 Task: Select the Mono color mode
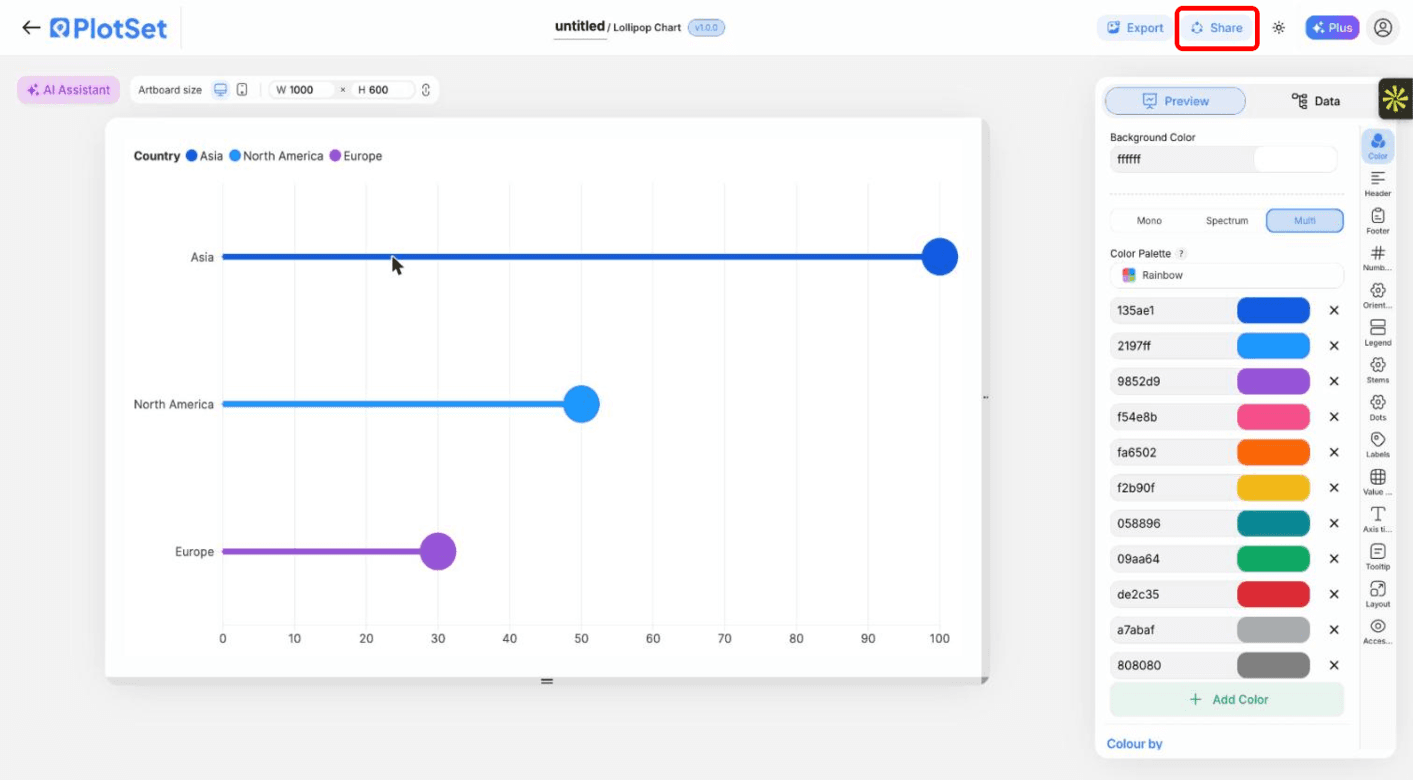pyautogui.click(x=1149, y=221)
